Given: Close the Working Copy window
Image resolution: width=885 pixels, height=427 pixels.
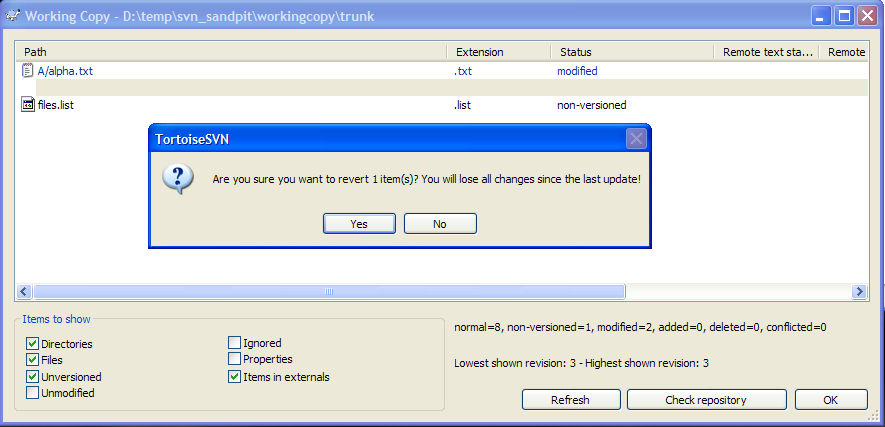Looking at the screenshot, I should click(867, 16).
